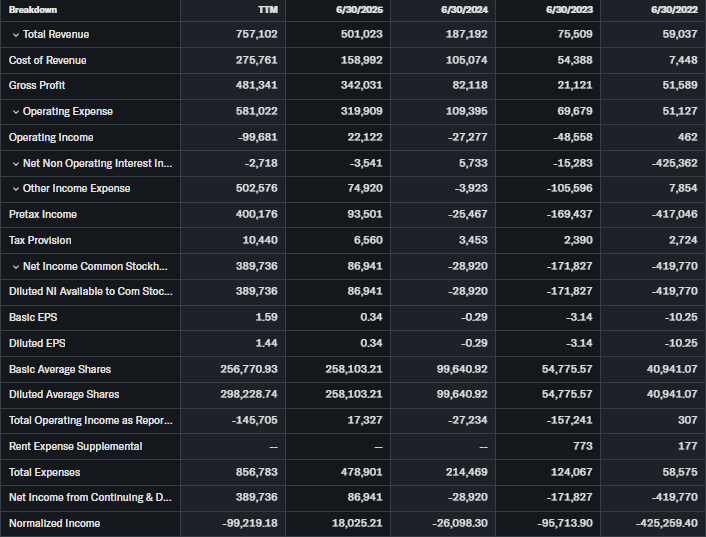Click the Tax Provision row label
Image resolution: width=706 pixels, height=537 pixels.
(40, 240)
